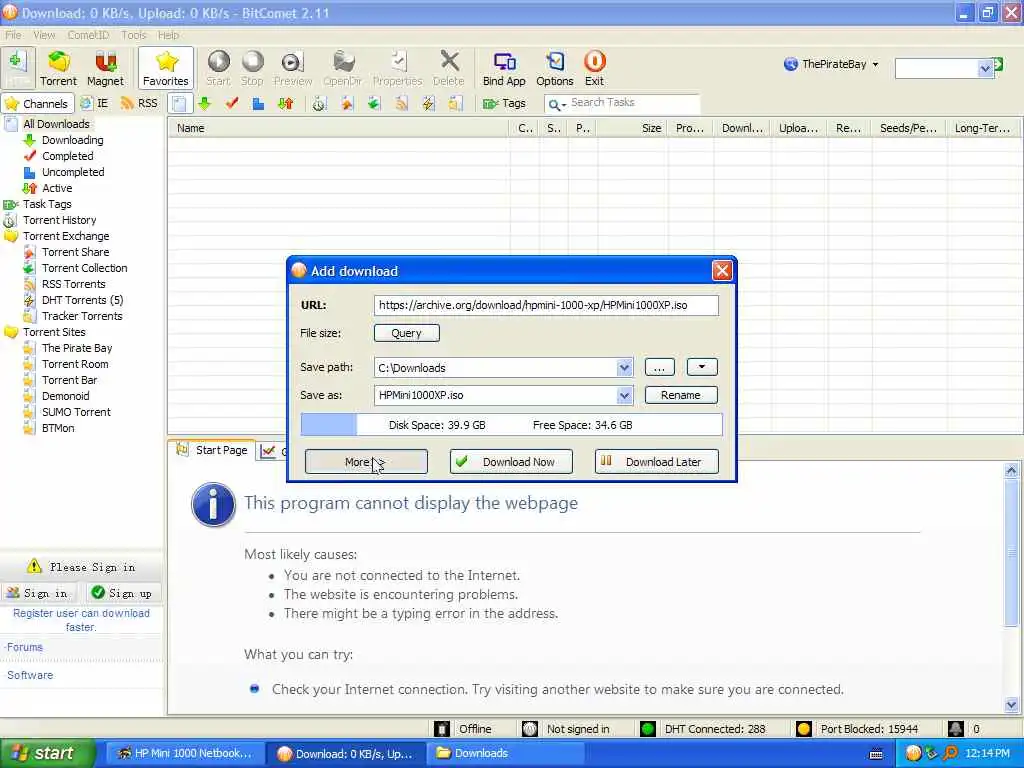Viewport: 1024px width, 768px height.
Task: Click the Tags toolbar button
Action: point(504,103)
